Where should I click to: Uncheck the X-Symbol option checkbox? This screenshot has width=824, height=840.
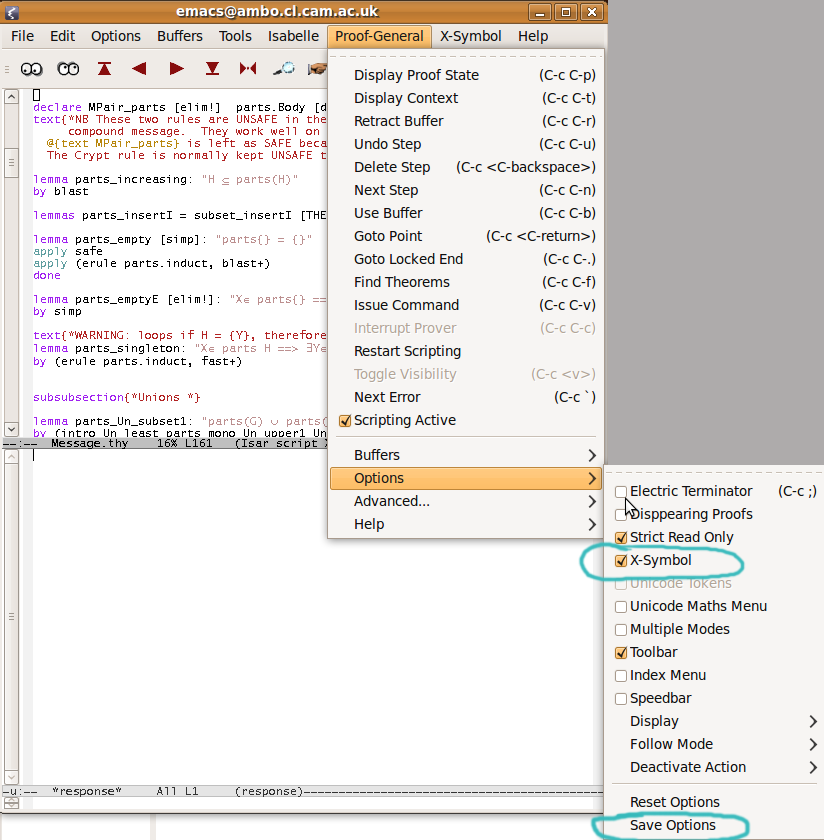point(621,561)
